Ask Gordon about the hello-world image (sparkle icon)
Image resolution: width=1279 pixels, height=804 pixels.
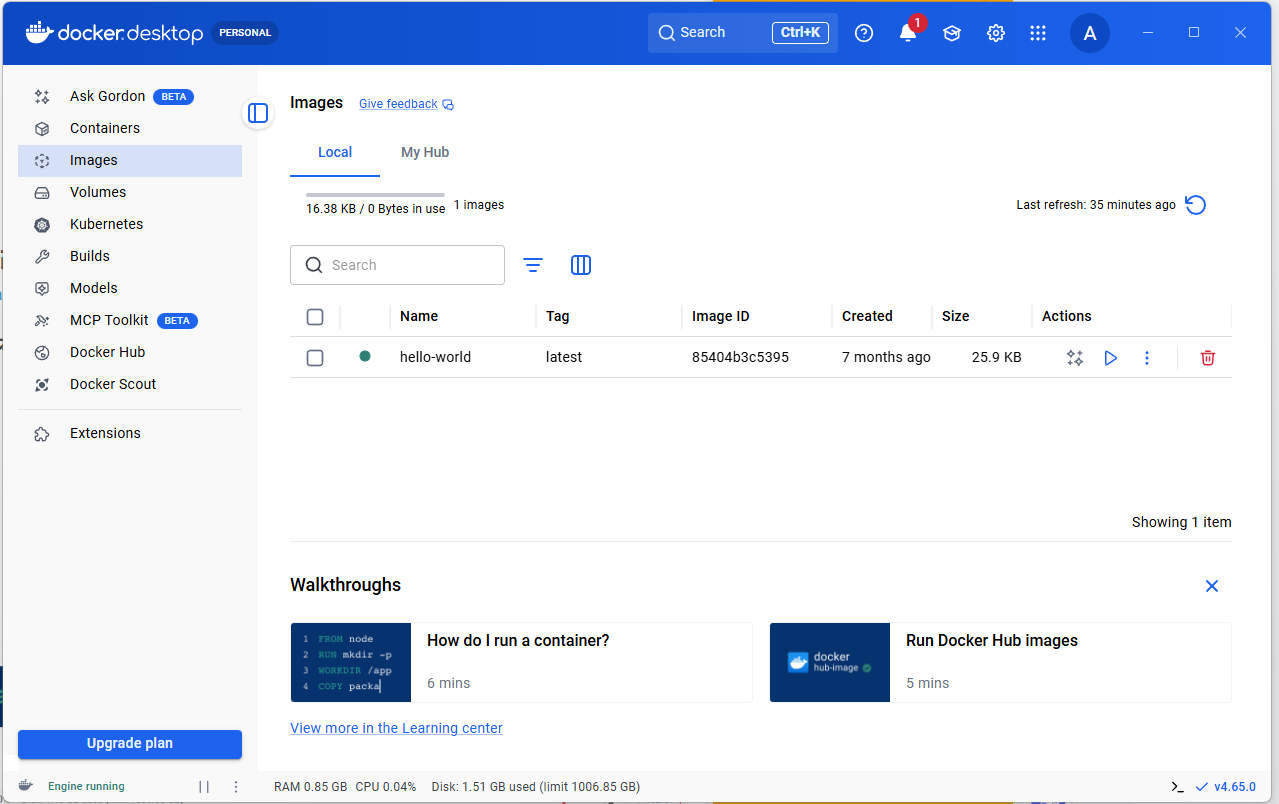tap(1075, 358)
